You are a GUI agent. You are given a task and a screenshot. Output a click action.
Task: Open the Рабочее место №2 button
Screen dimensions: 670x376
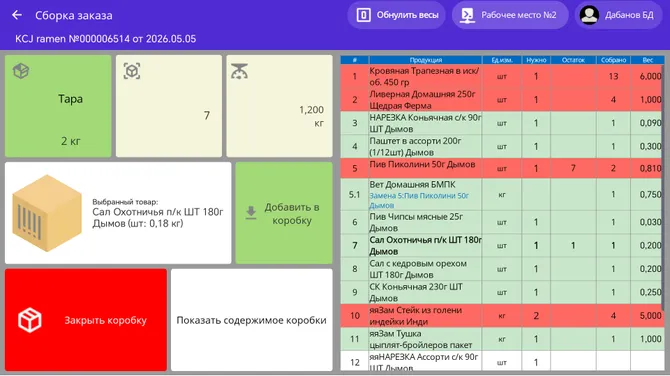(510, 15)
